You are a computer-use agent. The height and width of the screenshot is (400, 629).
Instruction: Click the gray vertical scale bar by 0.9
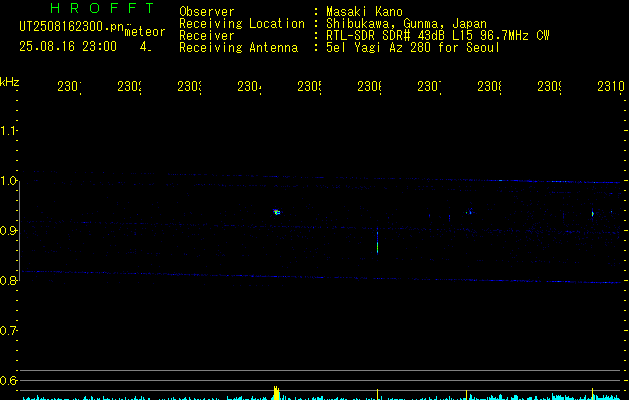(x=19, y=231)
